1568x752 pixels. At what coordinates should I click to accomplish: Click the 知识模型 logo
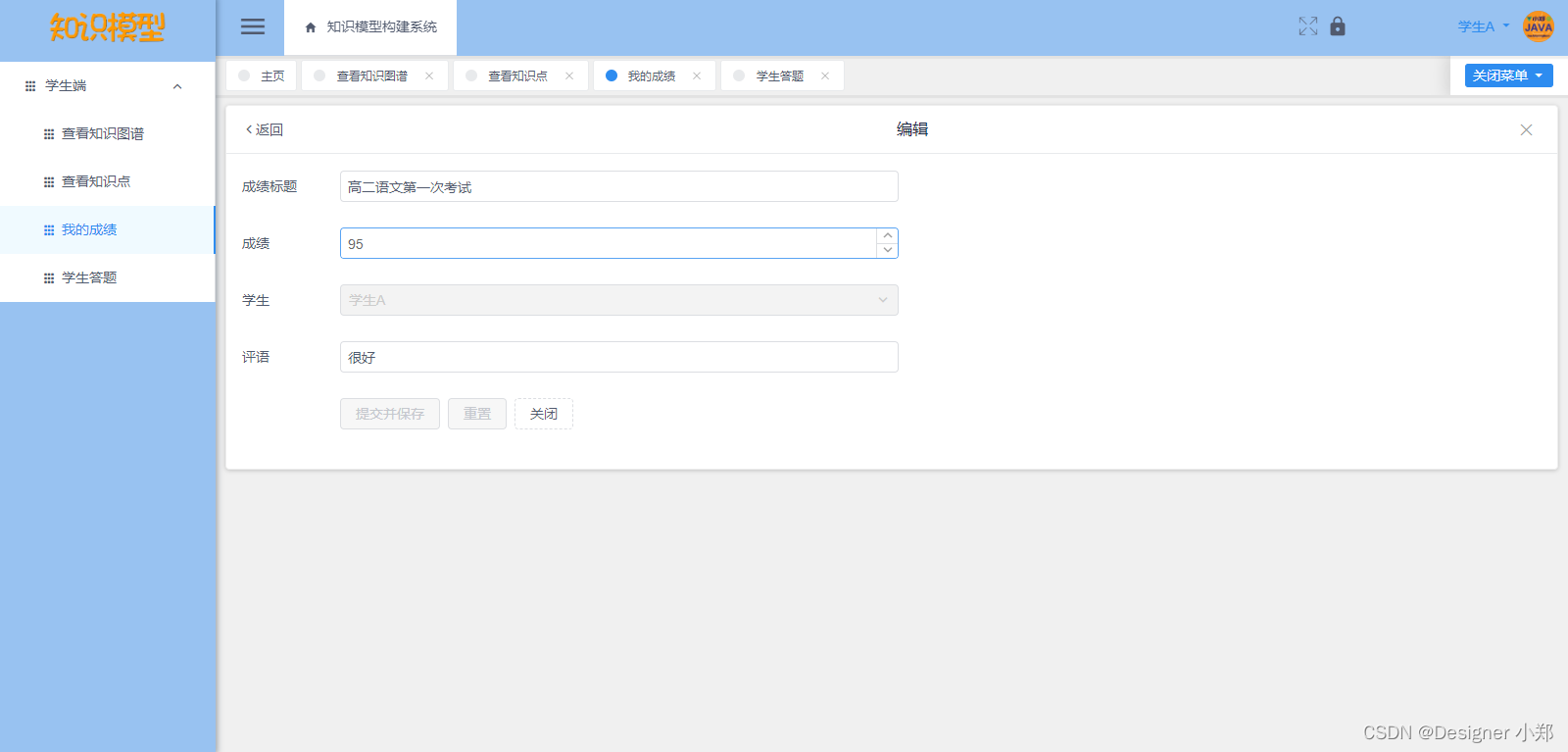tap(108, 27)
